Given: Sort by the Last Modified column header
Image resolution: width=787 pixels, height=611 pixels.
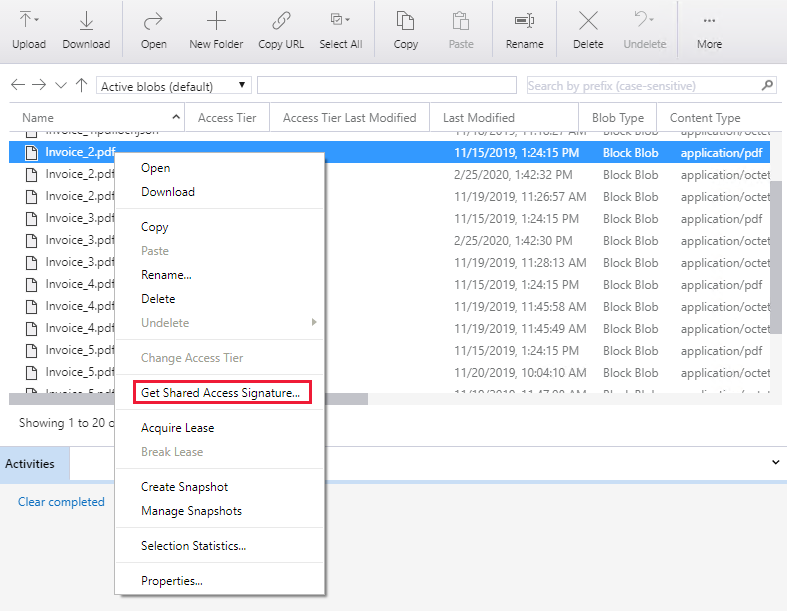Looking at the screenshot, I should pos(479,118).
